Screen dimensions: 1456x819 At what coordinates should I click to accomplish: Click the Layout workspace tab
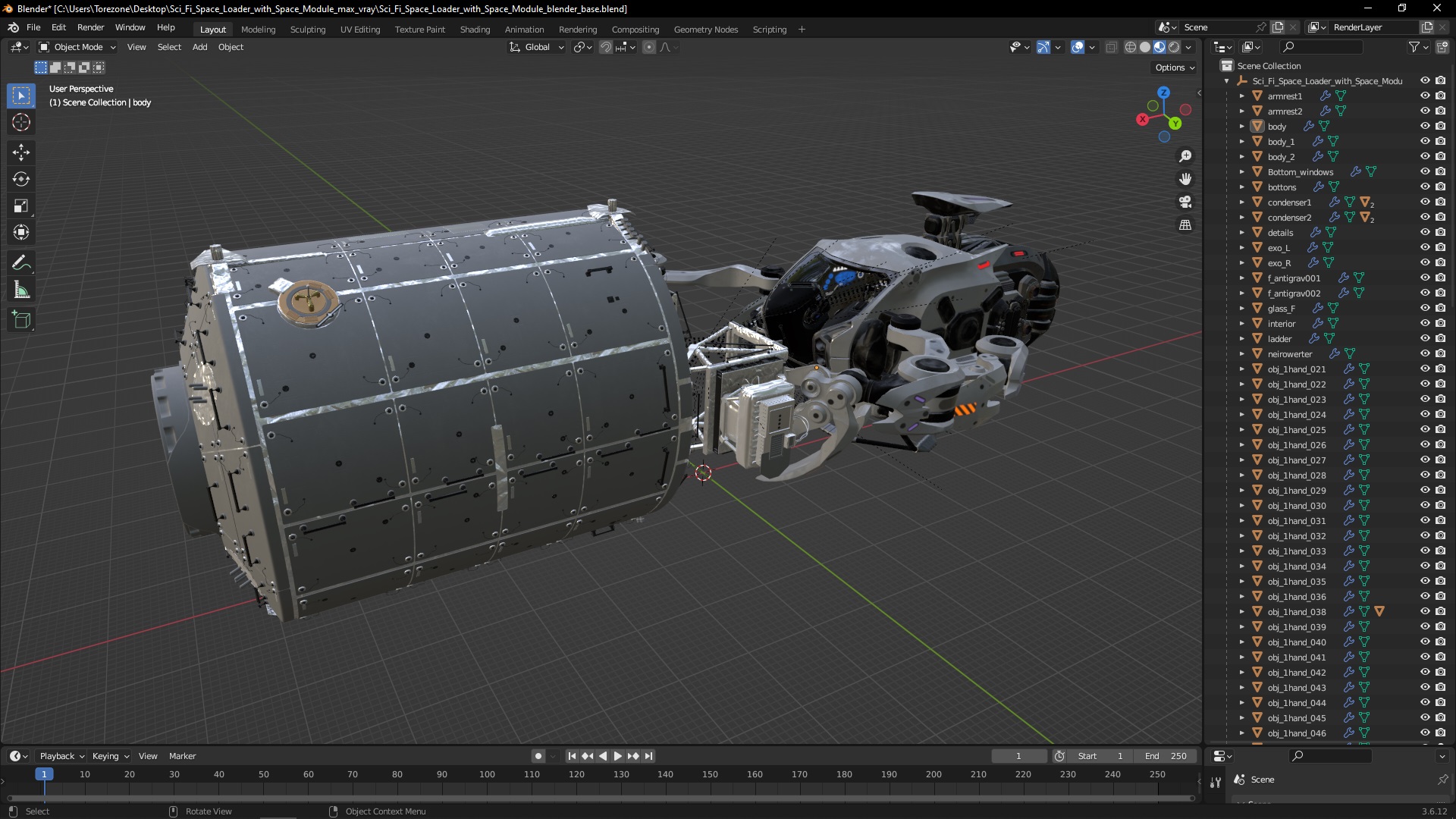(x=213, y=29)
